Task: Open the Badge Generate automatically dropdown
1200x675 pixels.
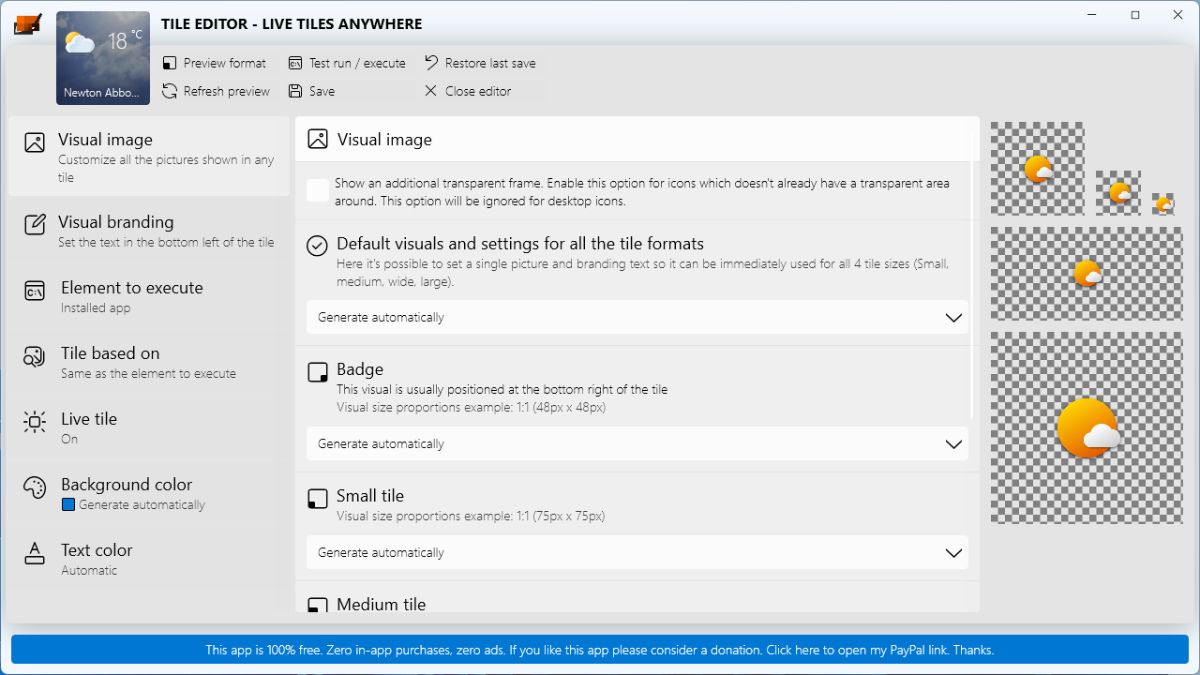Action: point(636,444)
